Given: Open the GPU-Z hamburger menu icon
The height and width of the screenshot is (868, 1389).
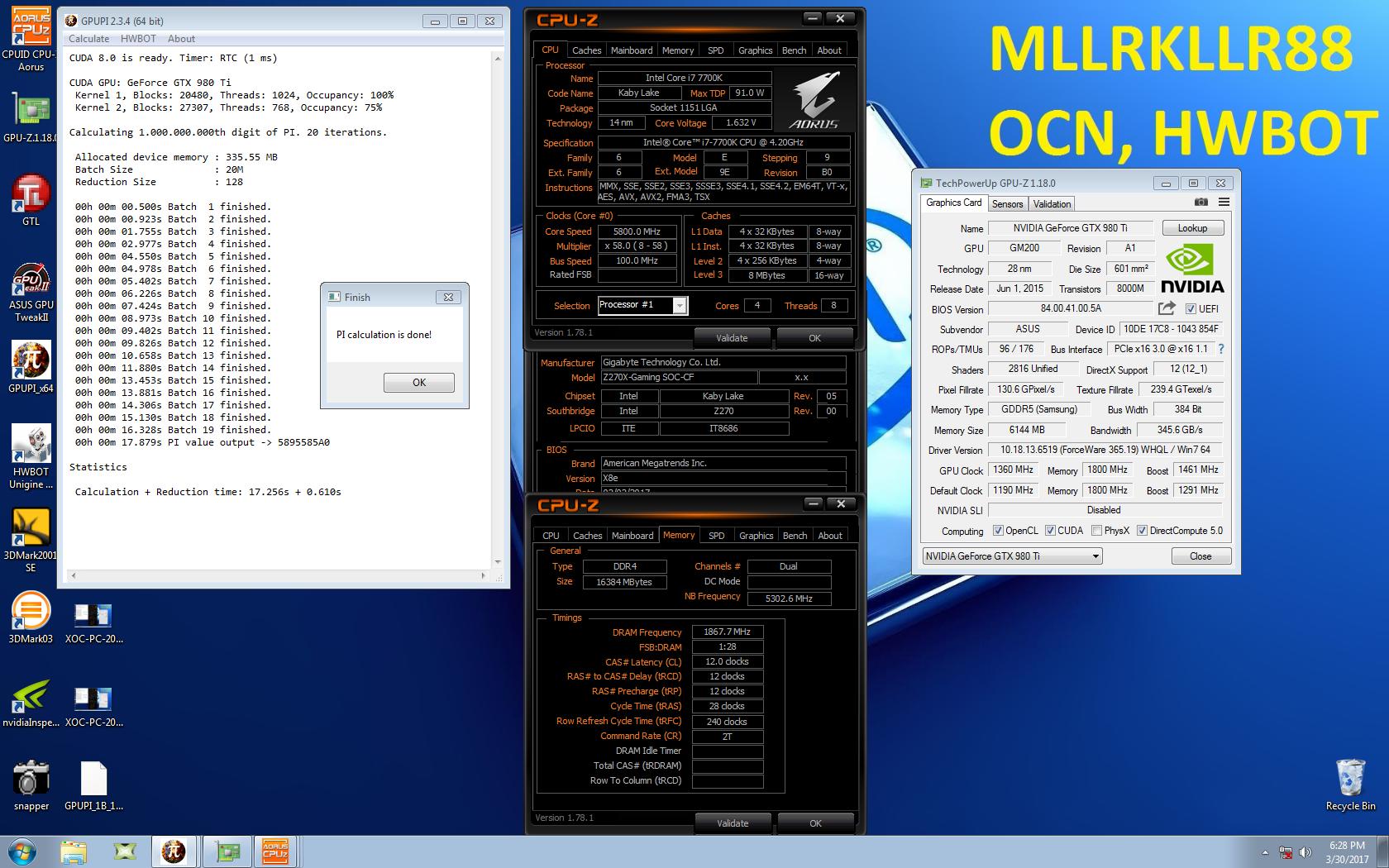Looking at the screenshot, I should (1224, 203).
